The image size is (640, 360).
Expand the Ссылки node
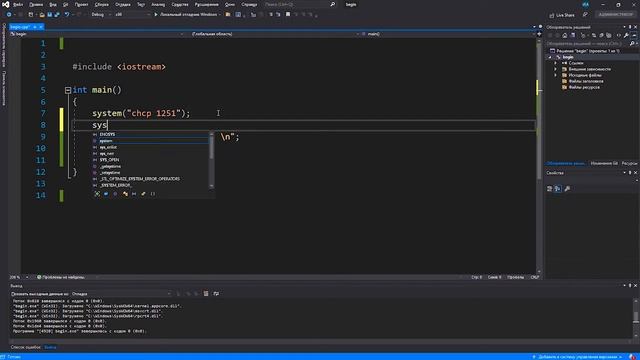tap(556, 63)
